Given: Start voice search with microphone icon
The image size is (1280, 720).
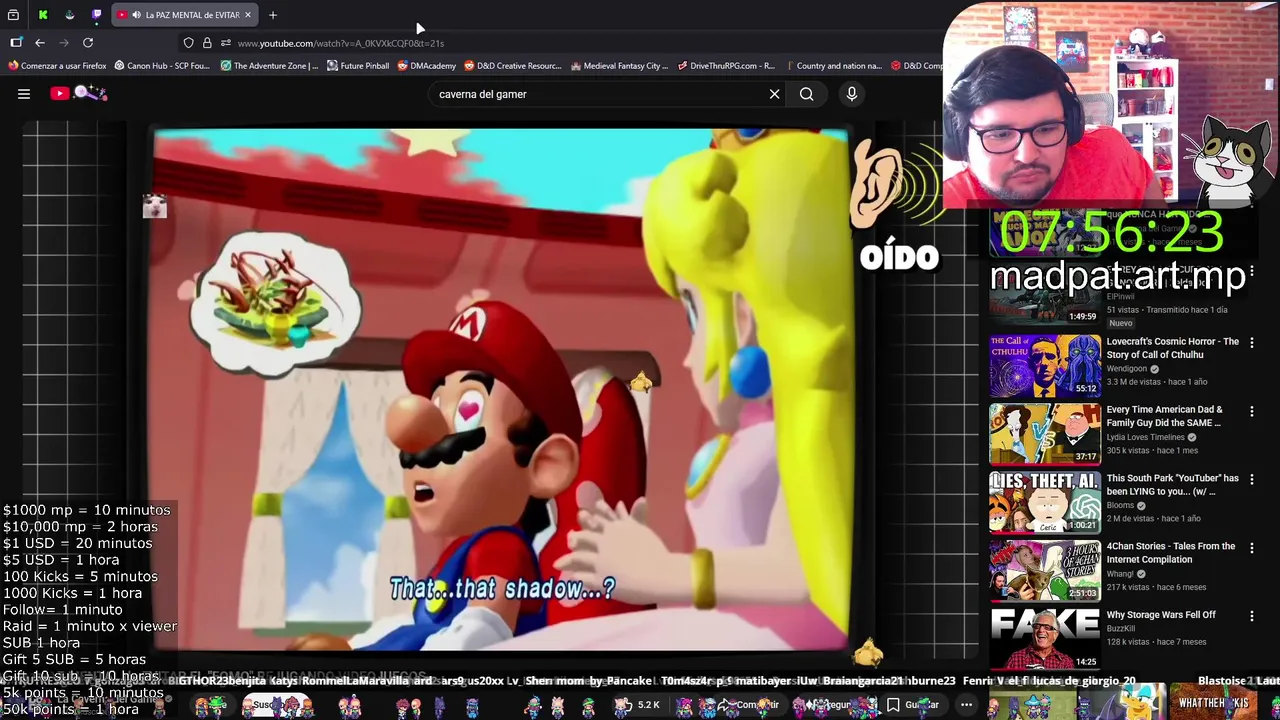Looking at the screenshot, I should [852, 94].
